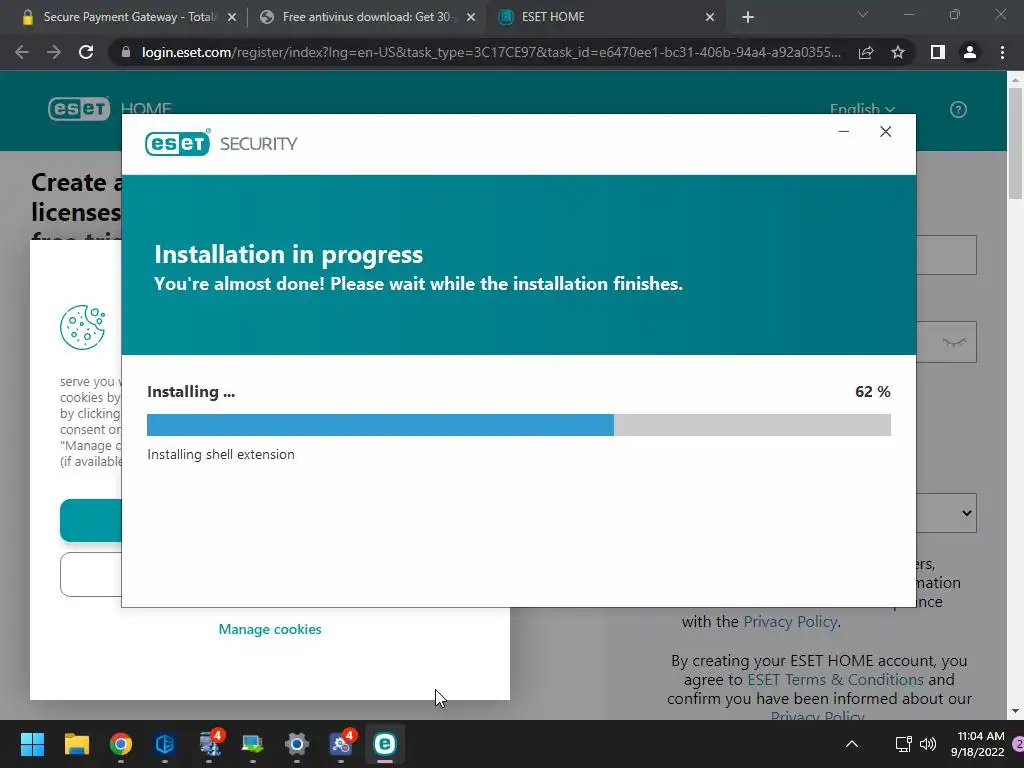Image resolution: width=1024 pixels, height=768 pixels.
Task: Click the 'Installing shell extension' status text
Action: point(221,455)
